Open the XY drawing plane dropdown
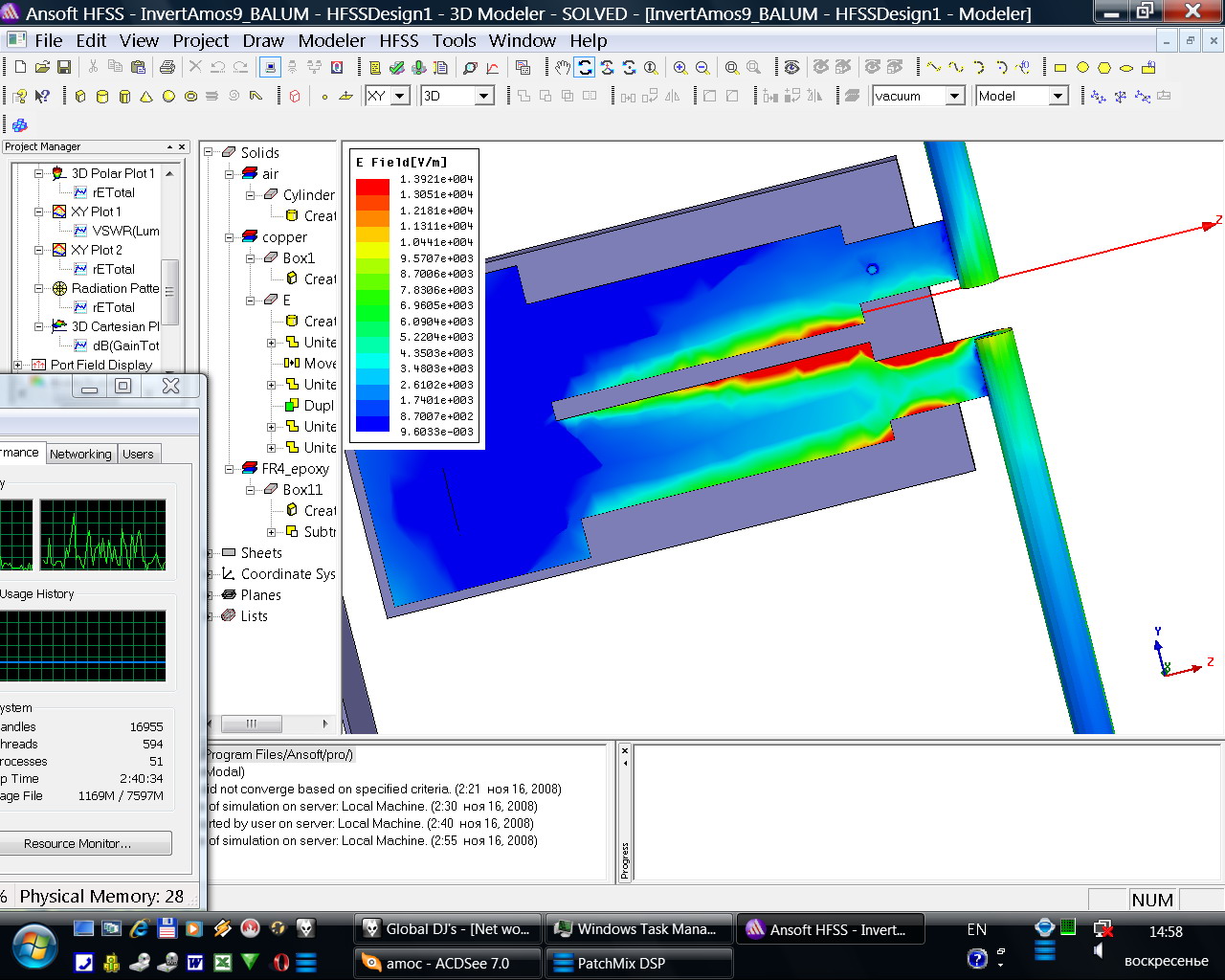The image size is (1225, 980). [x=400, y=96]
